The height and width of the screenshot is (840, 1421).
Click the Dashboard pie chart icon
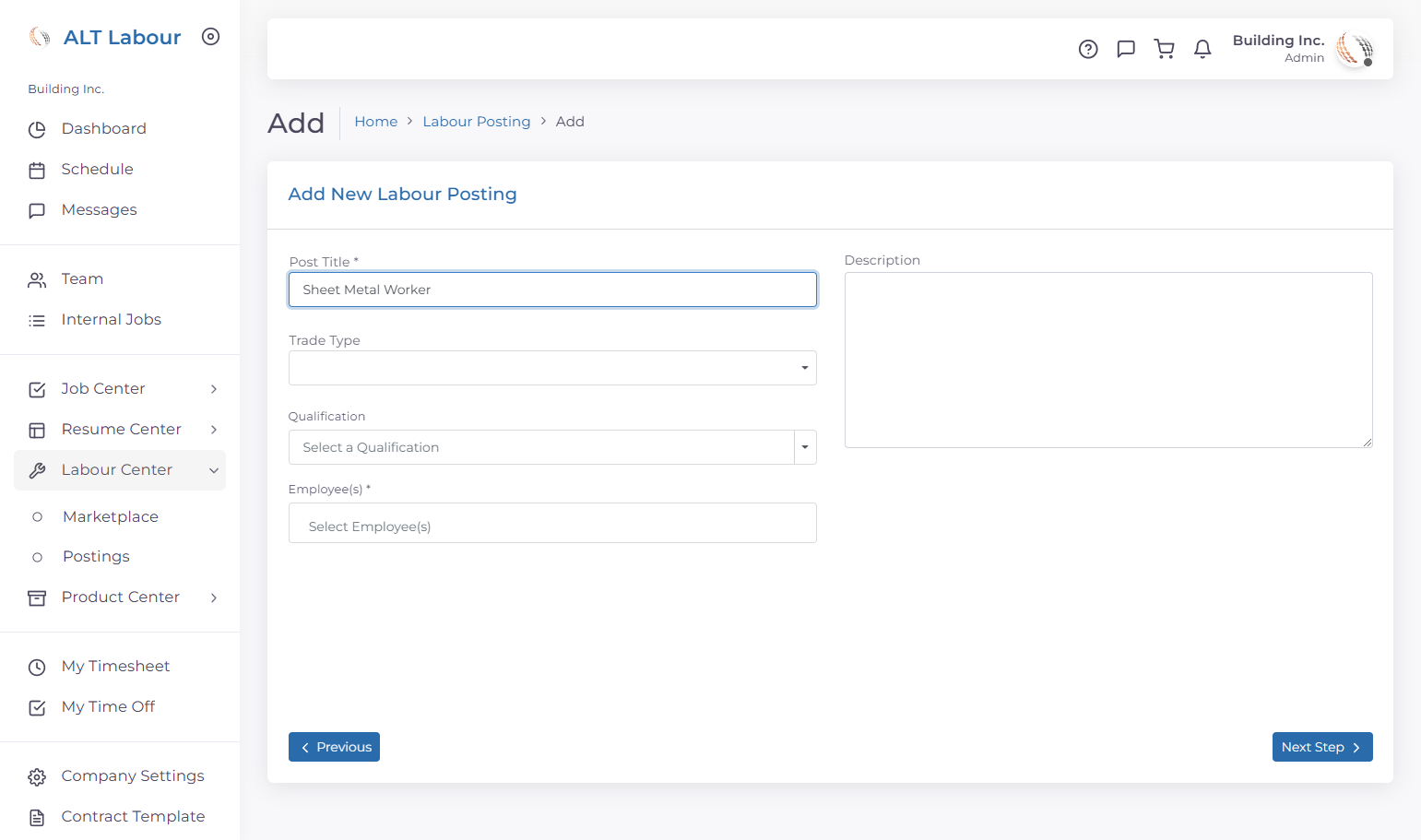point(37,130)
